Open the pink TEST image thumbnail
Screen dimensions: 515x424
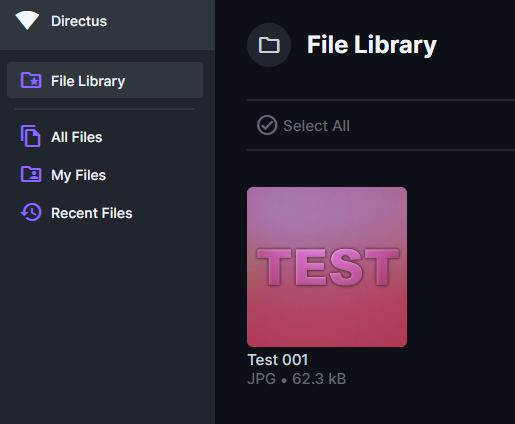point(327,267)
